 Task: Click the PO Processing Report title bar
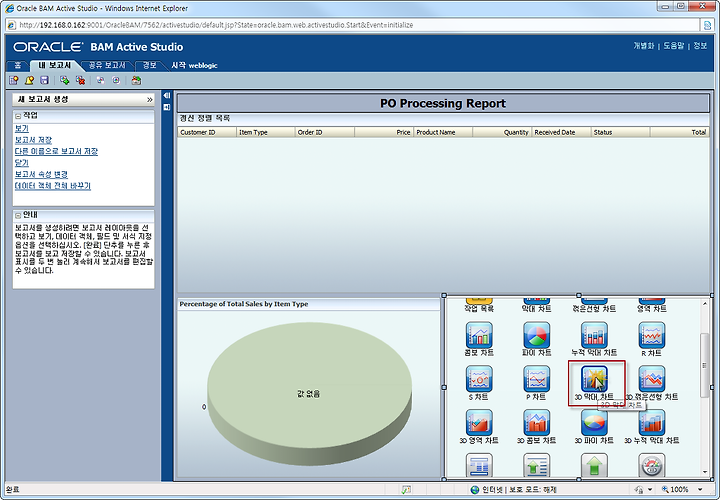pos(443,103)
